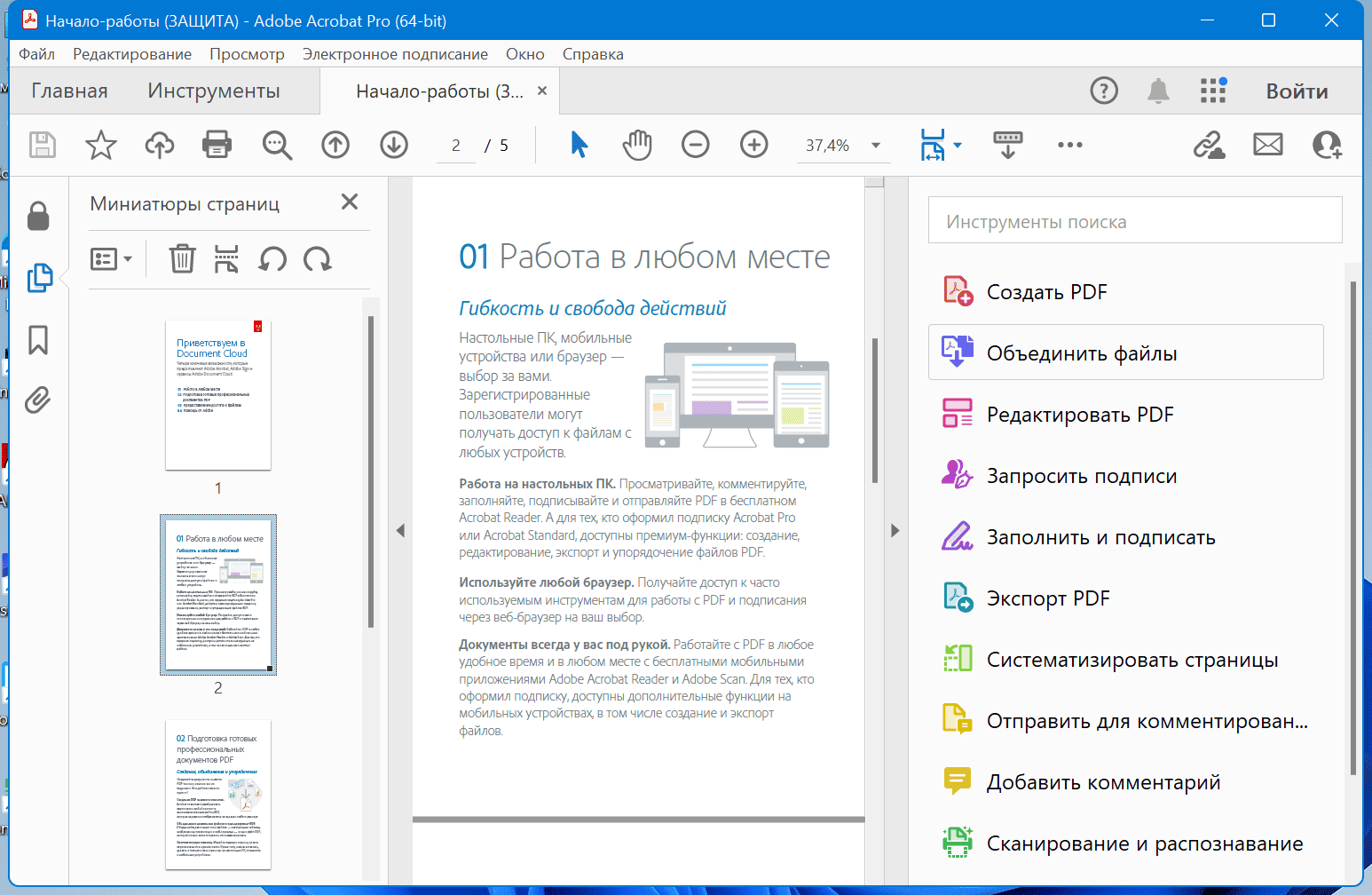Screen dimensions: 1372x895
Task: Open the Систематизировать страницы tool
Action: [x=1126, y=659]
